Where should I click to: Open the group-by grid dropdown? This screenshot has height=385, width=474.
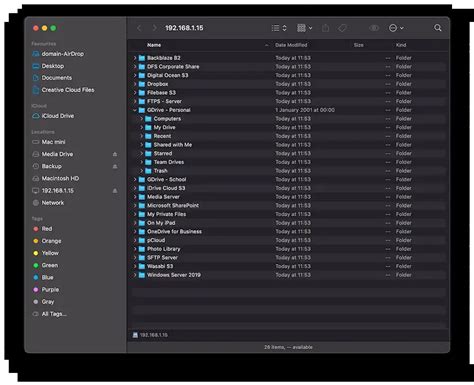click(x=304, y=28)
